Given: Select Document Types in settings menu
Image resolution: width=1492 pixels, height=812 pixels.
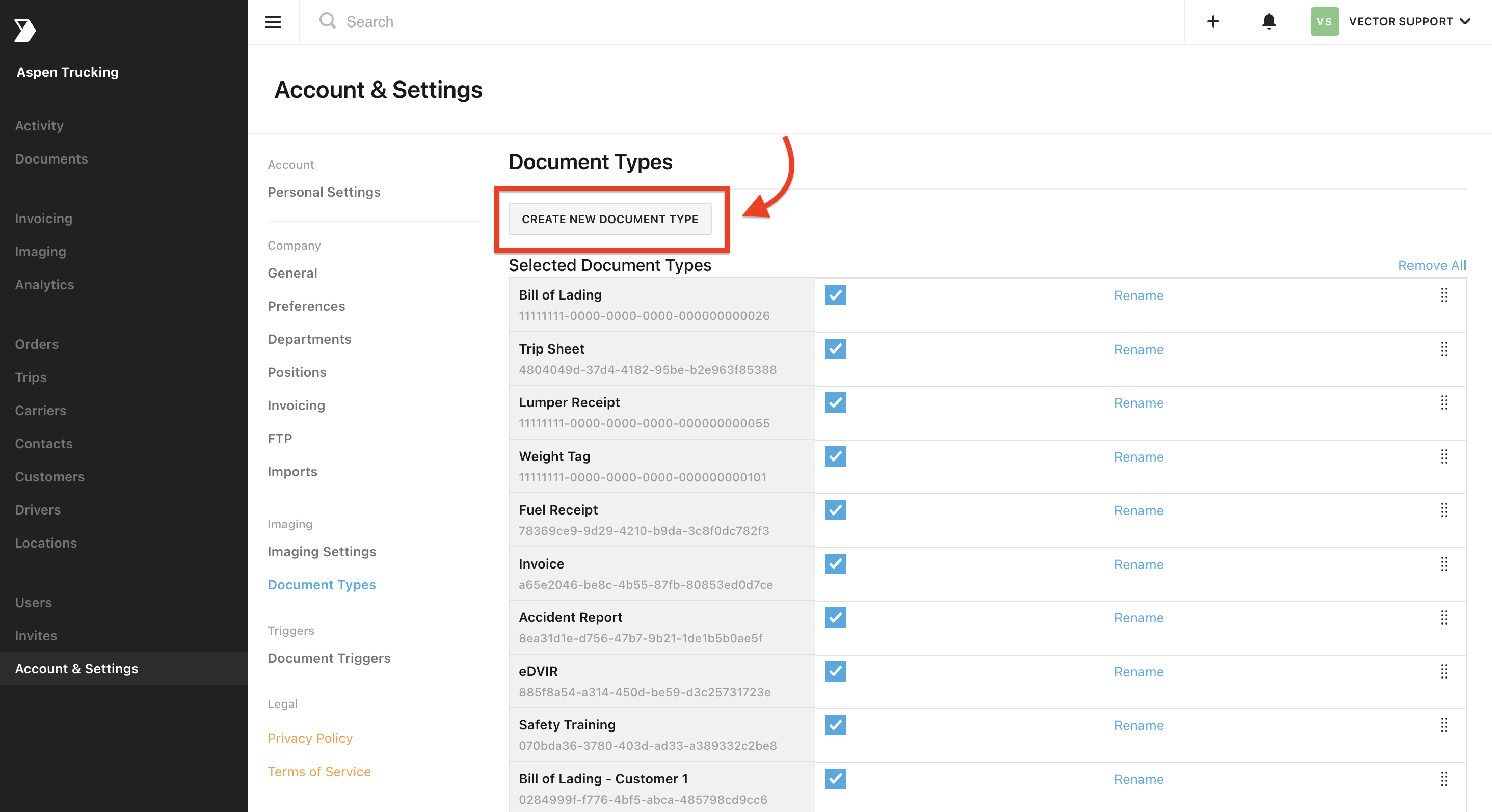Looking at the screenshot, I should [x=322, y=584].
